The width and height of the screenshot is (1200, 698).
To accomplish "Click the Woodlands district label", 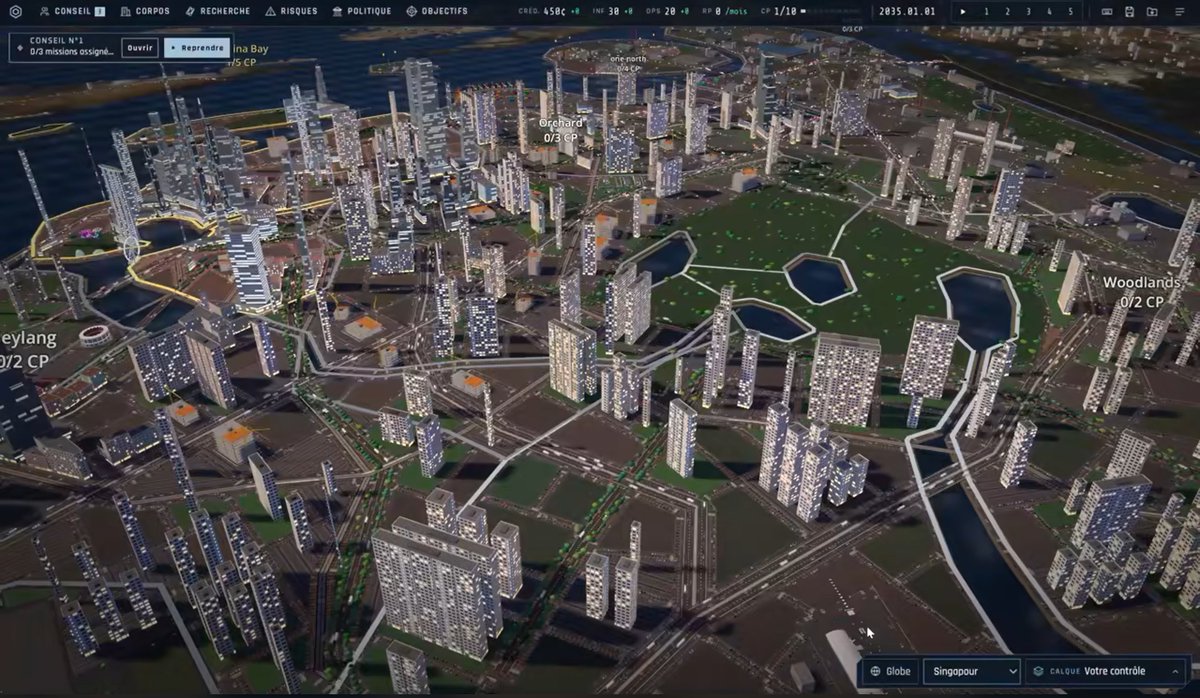I will (x=1140, y=283).
